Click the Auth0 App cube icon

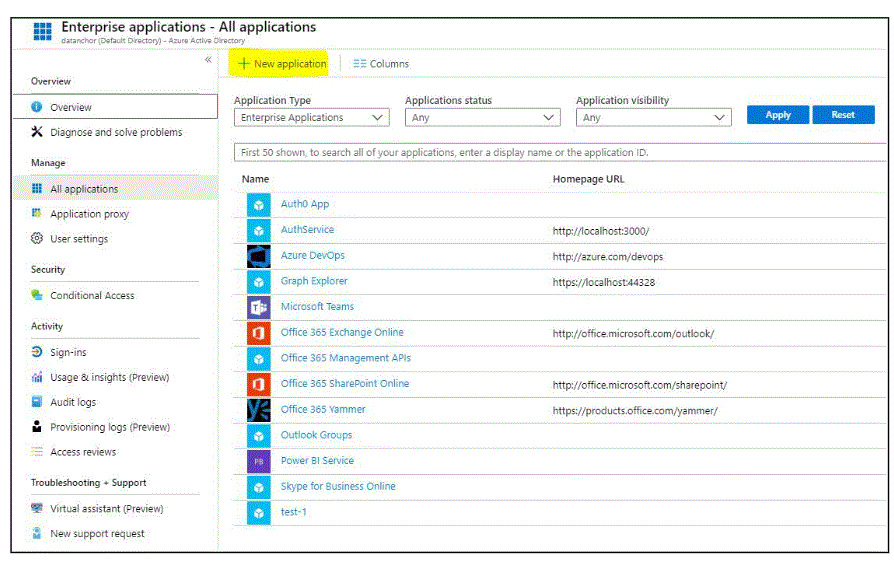point(259,205)
